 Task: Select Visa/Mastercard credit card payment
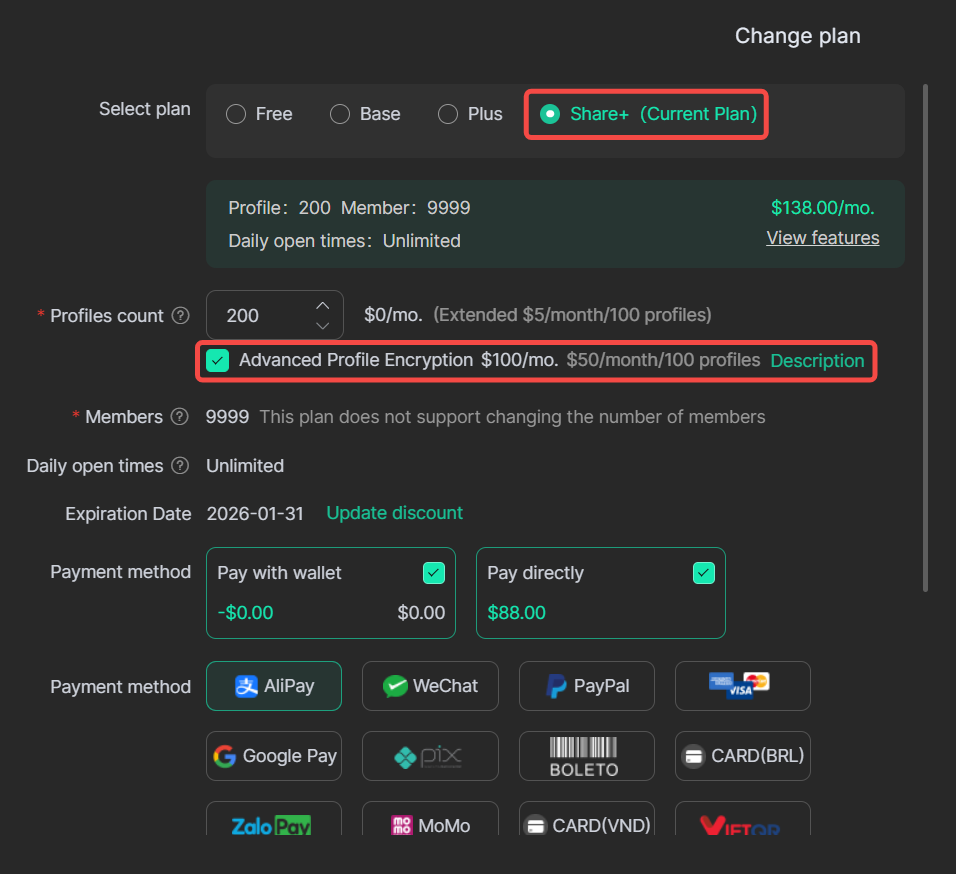(742, 685)
